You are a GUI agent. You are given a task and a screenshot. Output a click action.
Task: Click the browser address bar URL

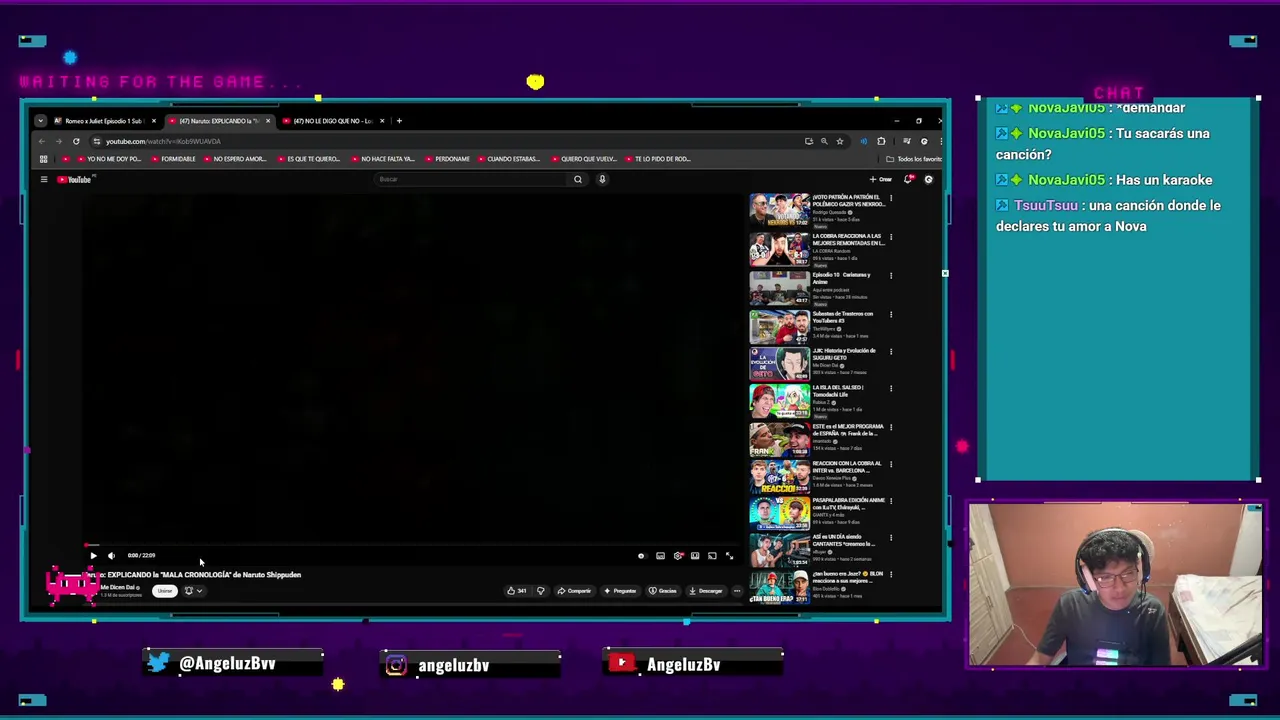(163, 141)
